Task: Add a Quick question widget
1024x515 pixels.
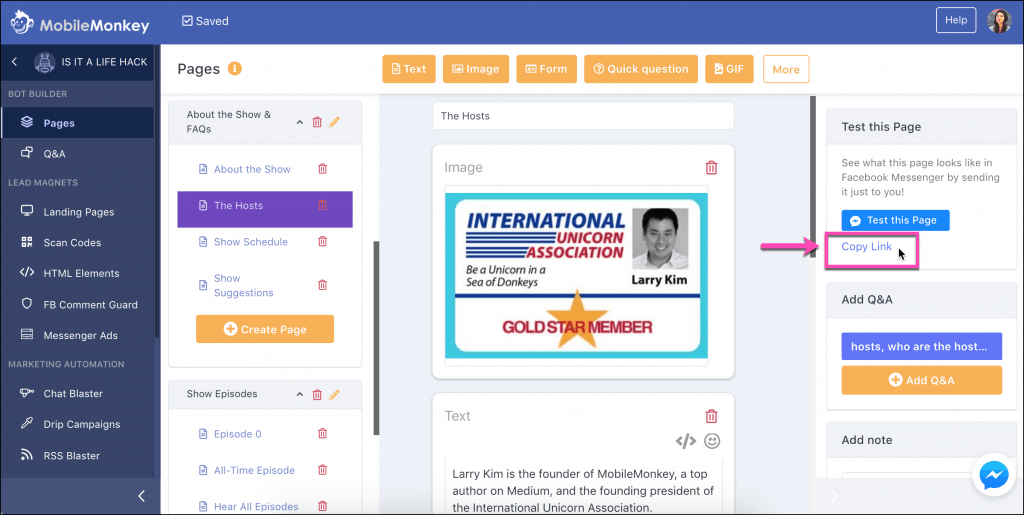Action: tap(641, 69)
